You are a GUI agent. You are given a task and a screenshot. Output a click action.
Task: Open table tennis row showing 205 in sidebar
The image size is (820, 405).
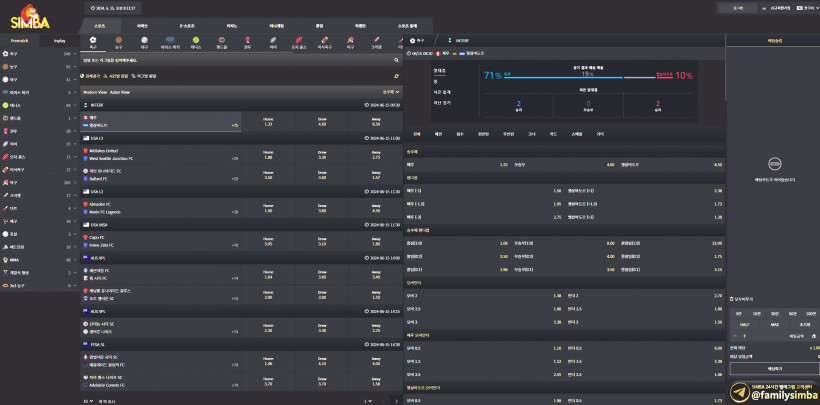pos(39,183)
